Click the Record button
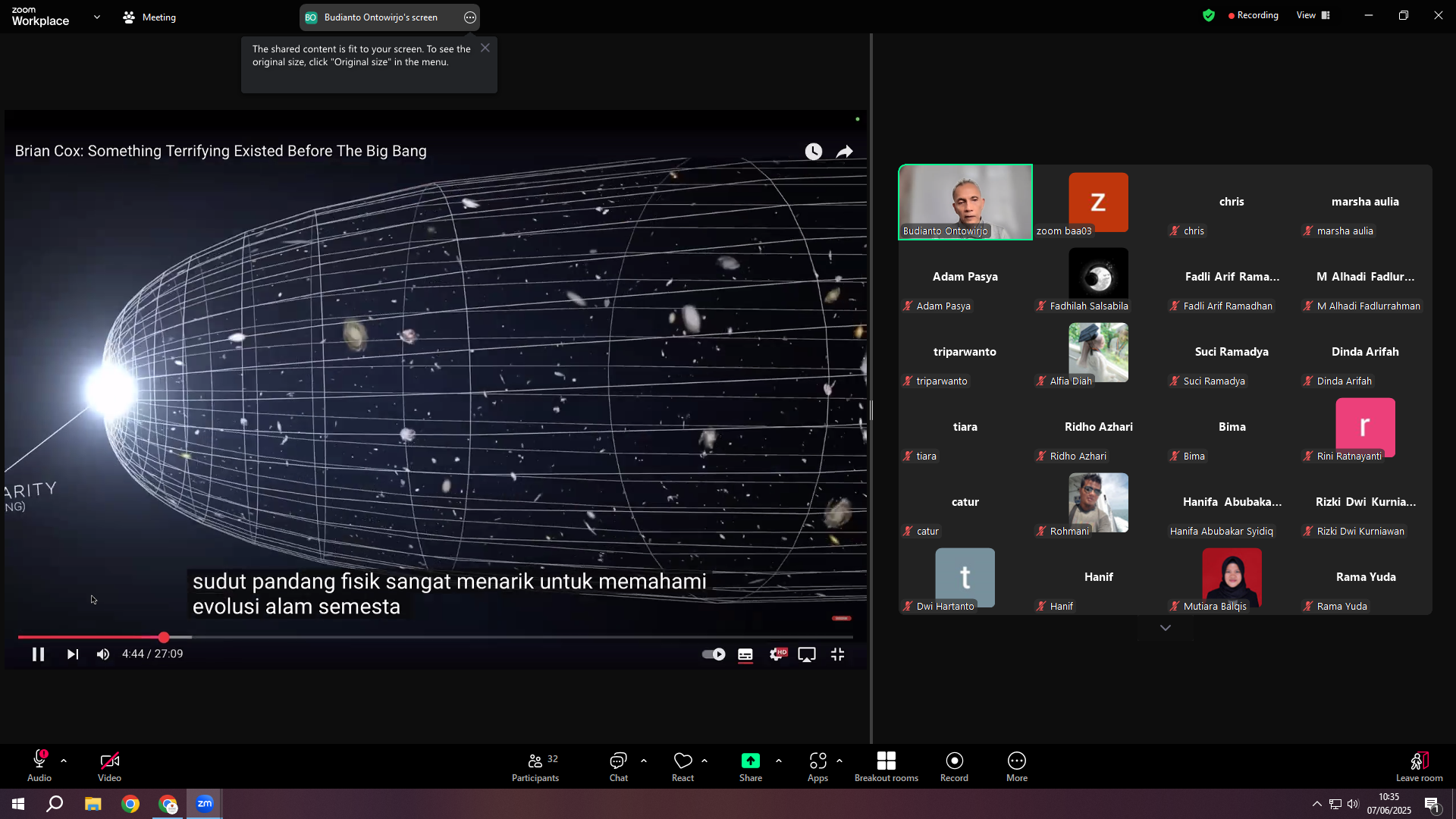The height and width of the screenshot is (819, 1456). pyautogui.click(x=954, y=766)
